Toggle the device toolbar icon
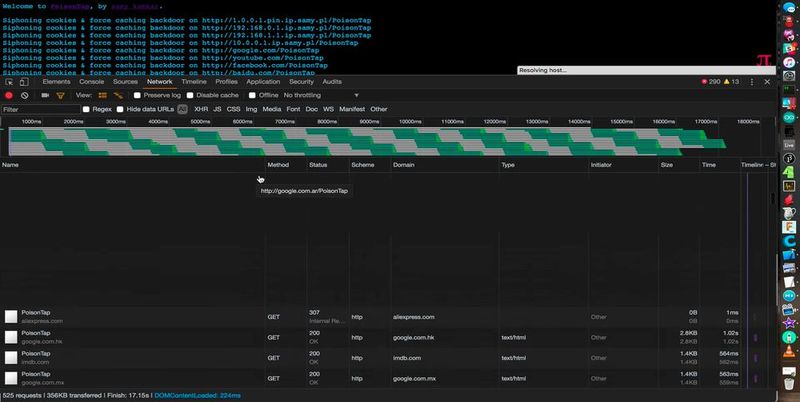The width and height of the screenshot is (800, 402). [24, 82]
